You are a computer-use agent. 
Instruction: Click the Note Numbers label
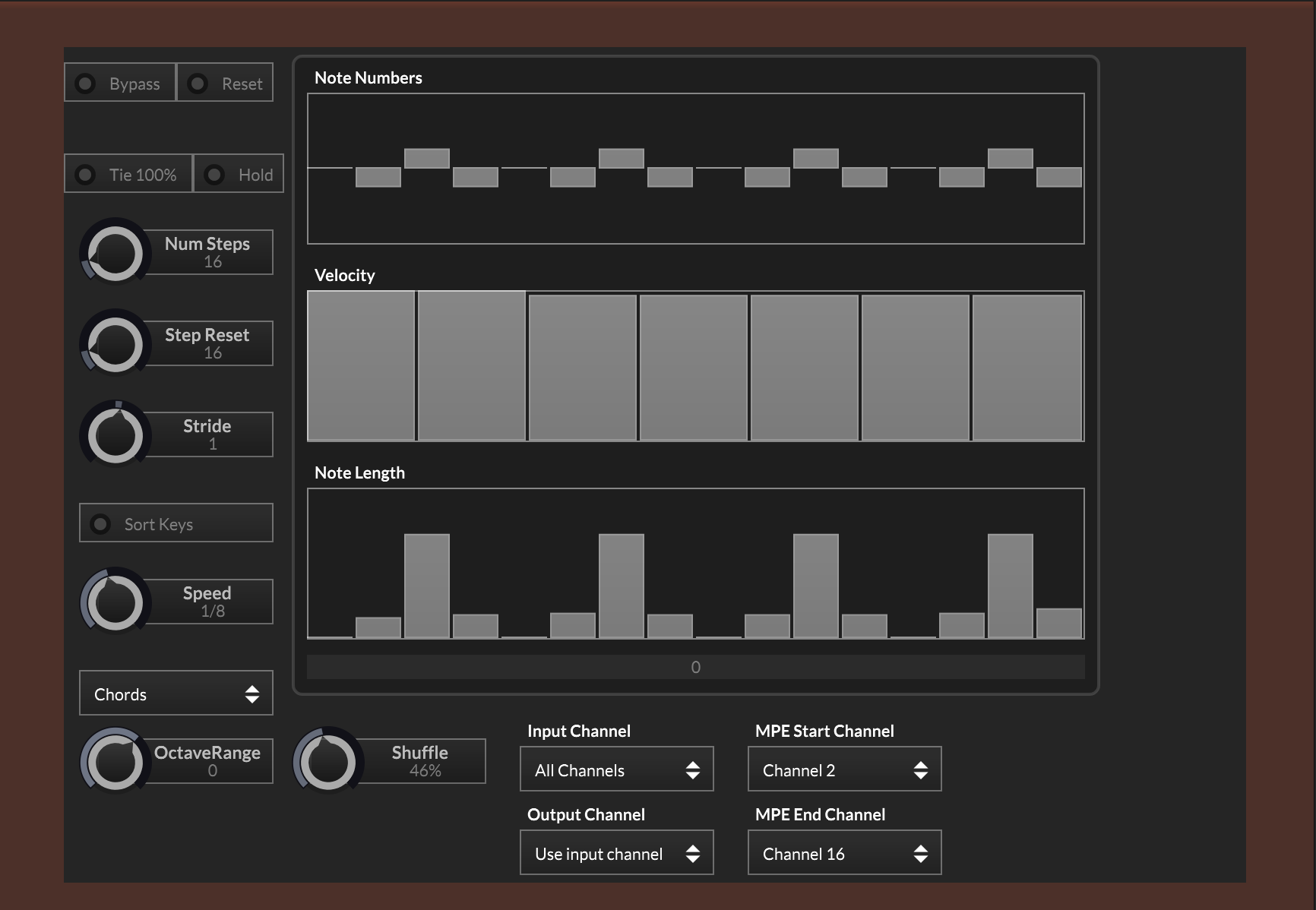369,77
